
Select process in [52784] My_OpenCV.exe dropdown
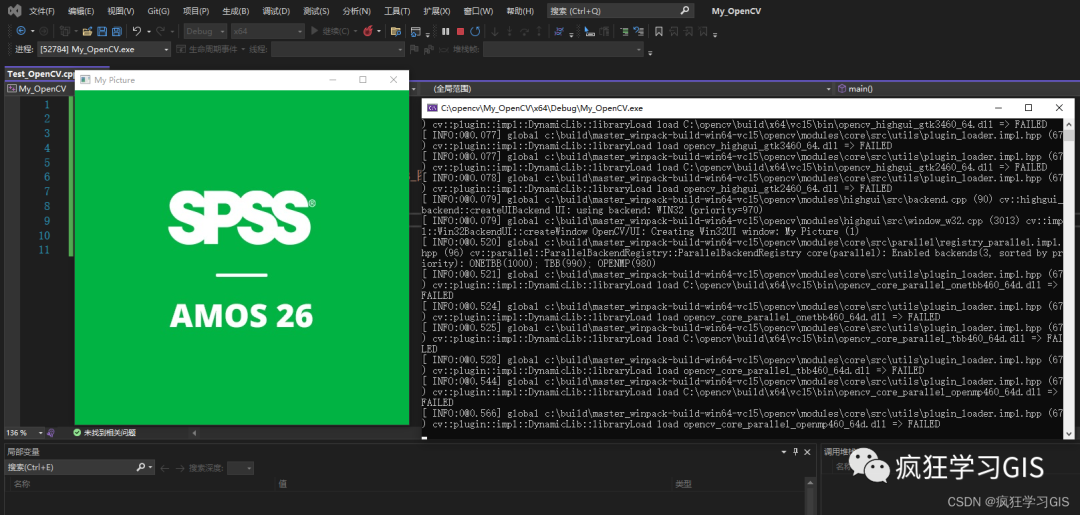pyautogui.click(x=105, y=50)
